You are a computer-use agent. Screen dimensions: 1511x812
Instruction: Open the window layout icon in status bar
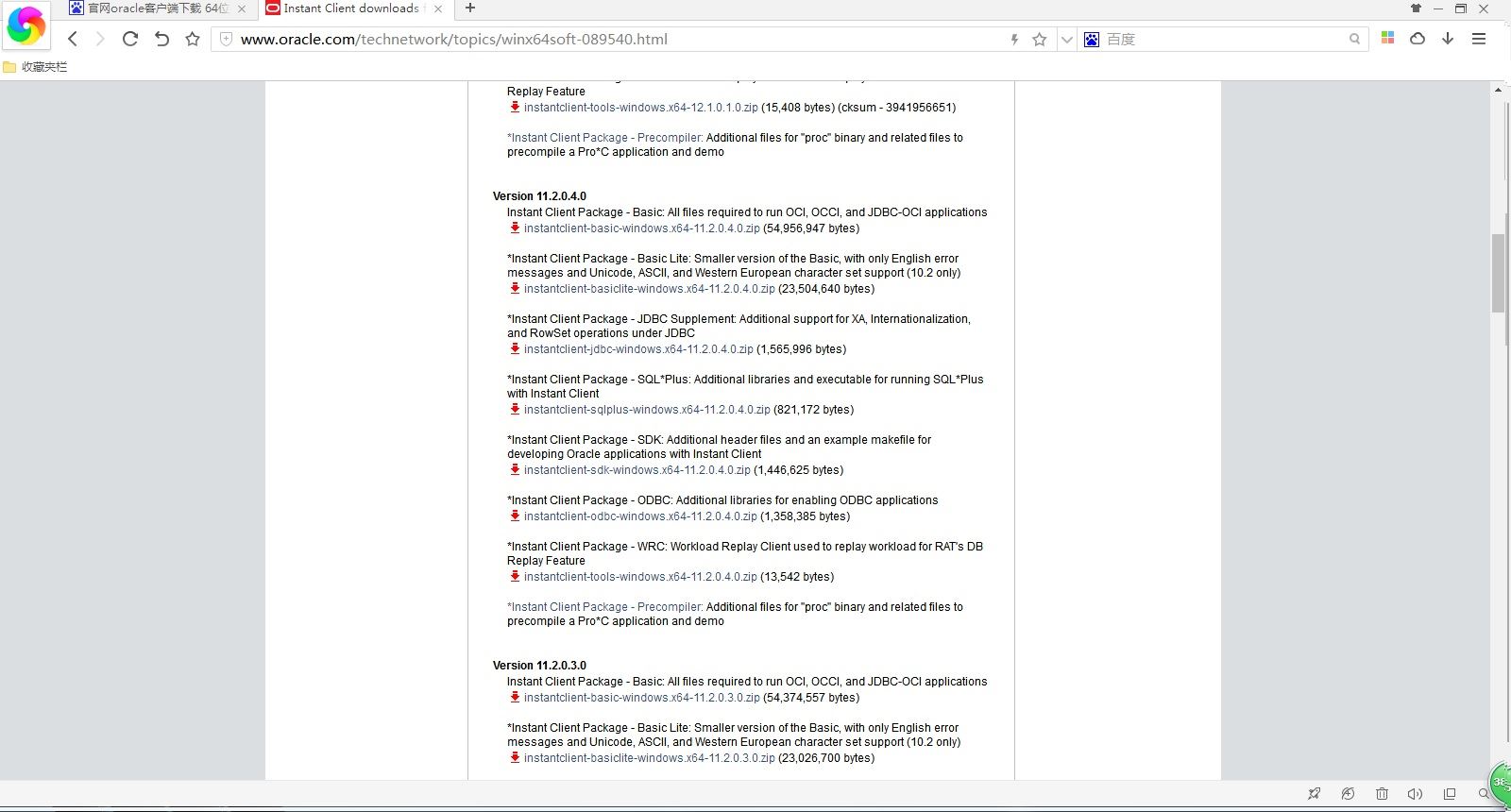[1450, 794]
